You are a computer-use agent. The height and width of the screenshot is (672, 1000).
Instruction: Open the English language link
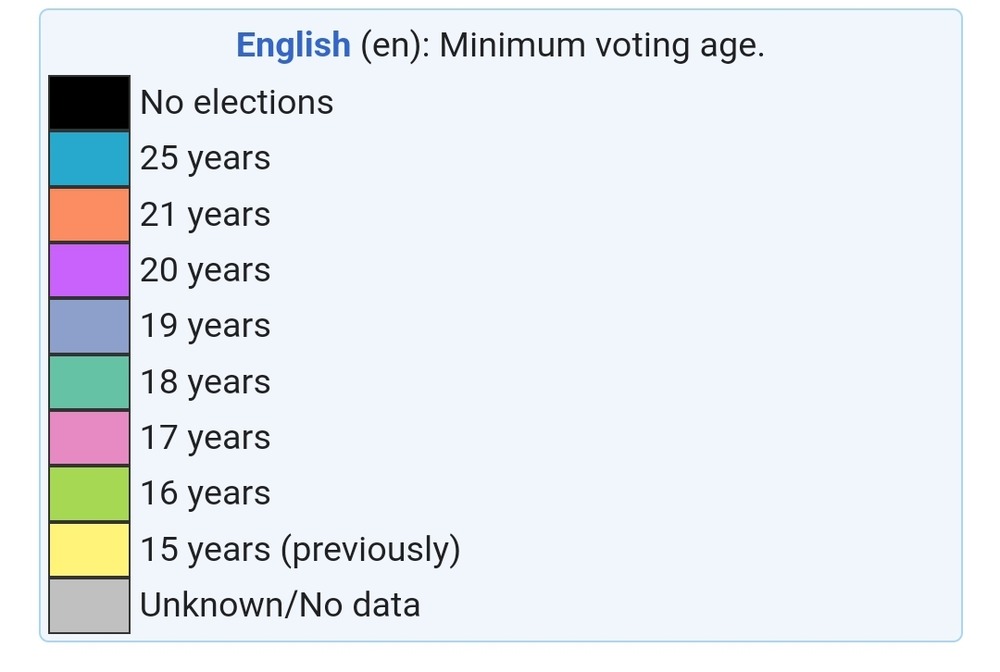[x=293, y=46]
